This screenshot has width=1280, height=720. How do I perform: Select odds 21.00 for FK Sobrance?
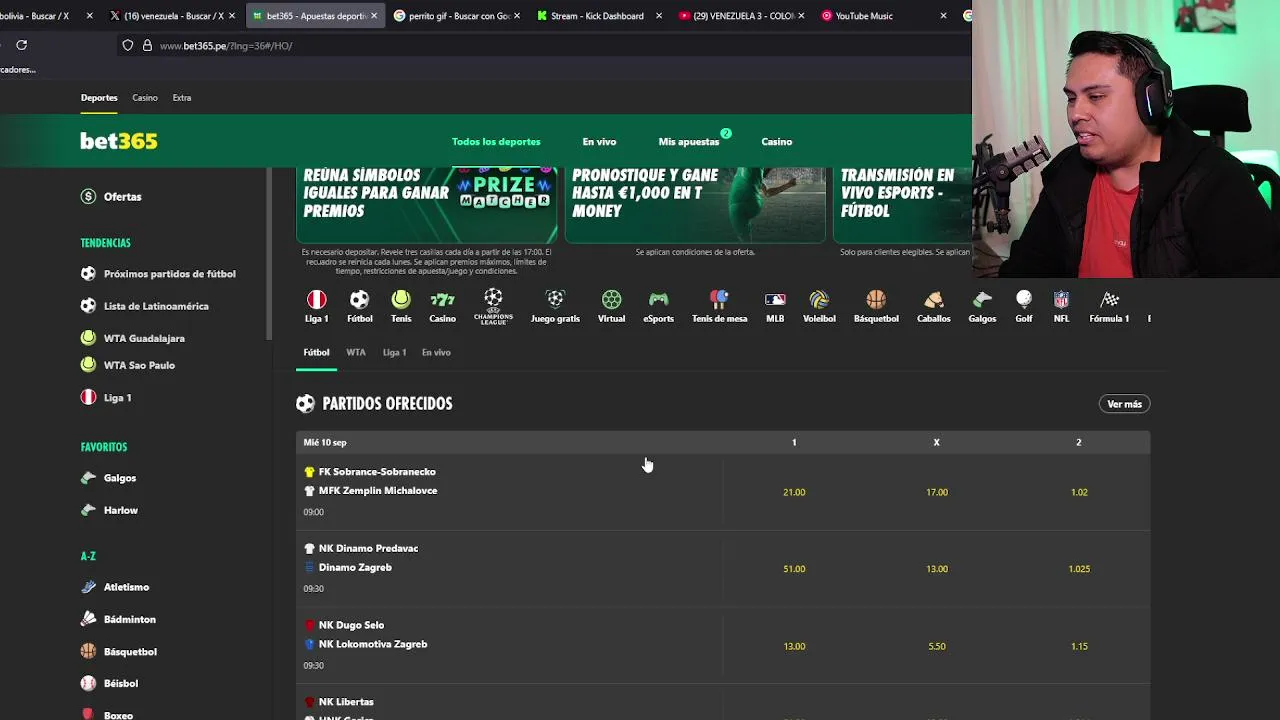(x=794, y=492)
